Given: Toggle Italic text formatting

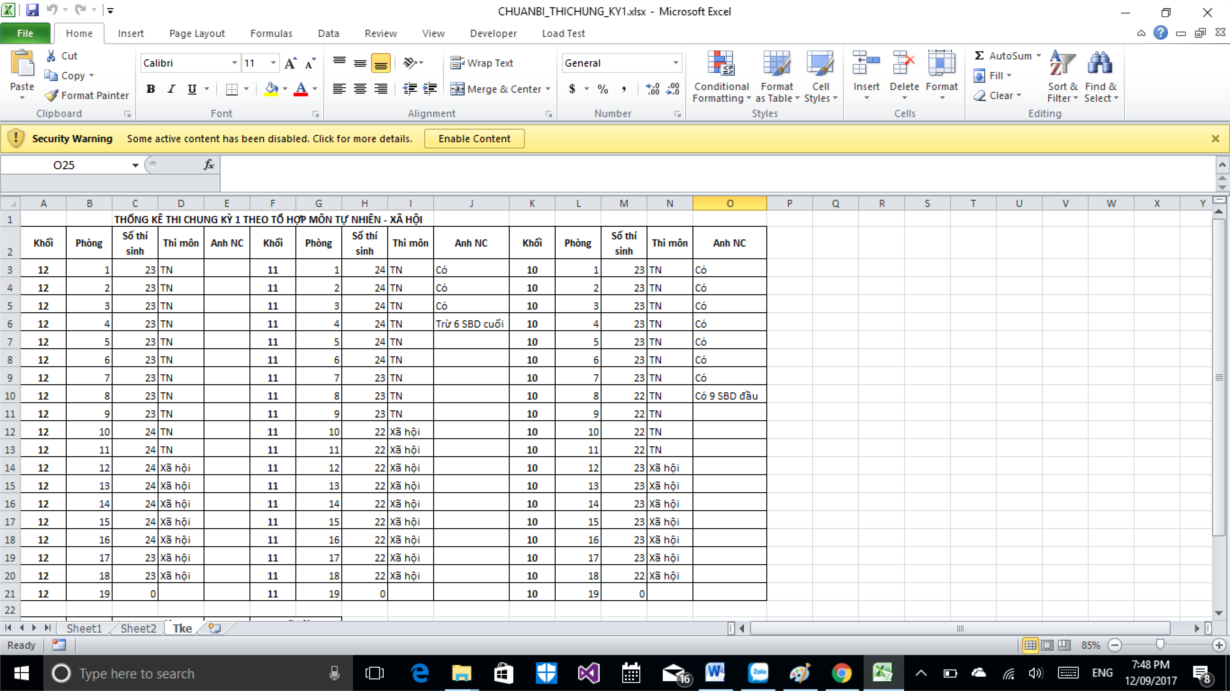Looking at the screenshot, I should (x=171, y=89).
